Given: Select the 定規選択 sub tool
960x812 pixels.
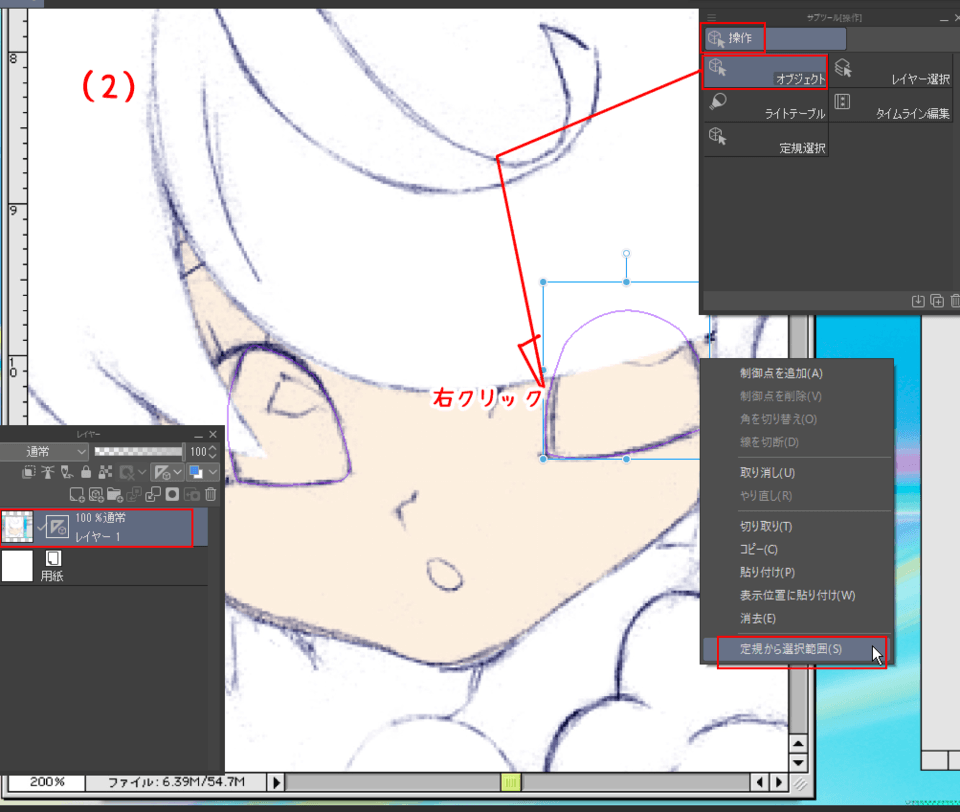Looking at the screenshot, I should (x=765, y=138).
